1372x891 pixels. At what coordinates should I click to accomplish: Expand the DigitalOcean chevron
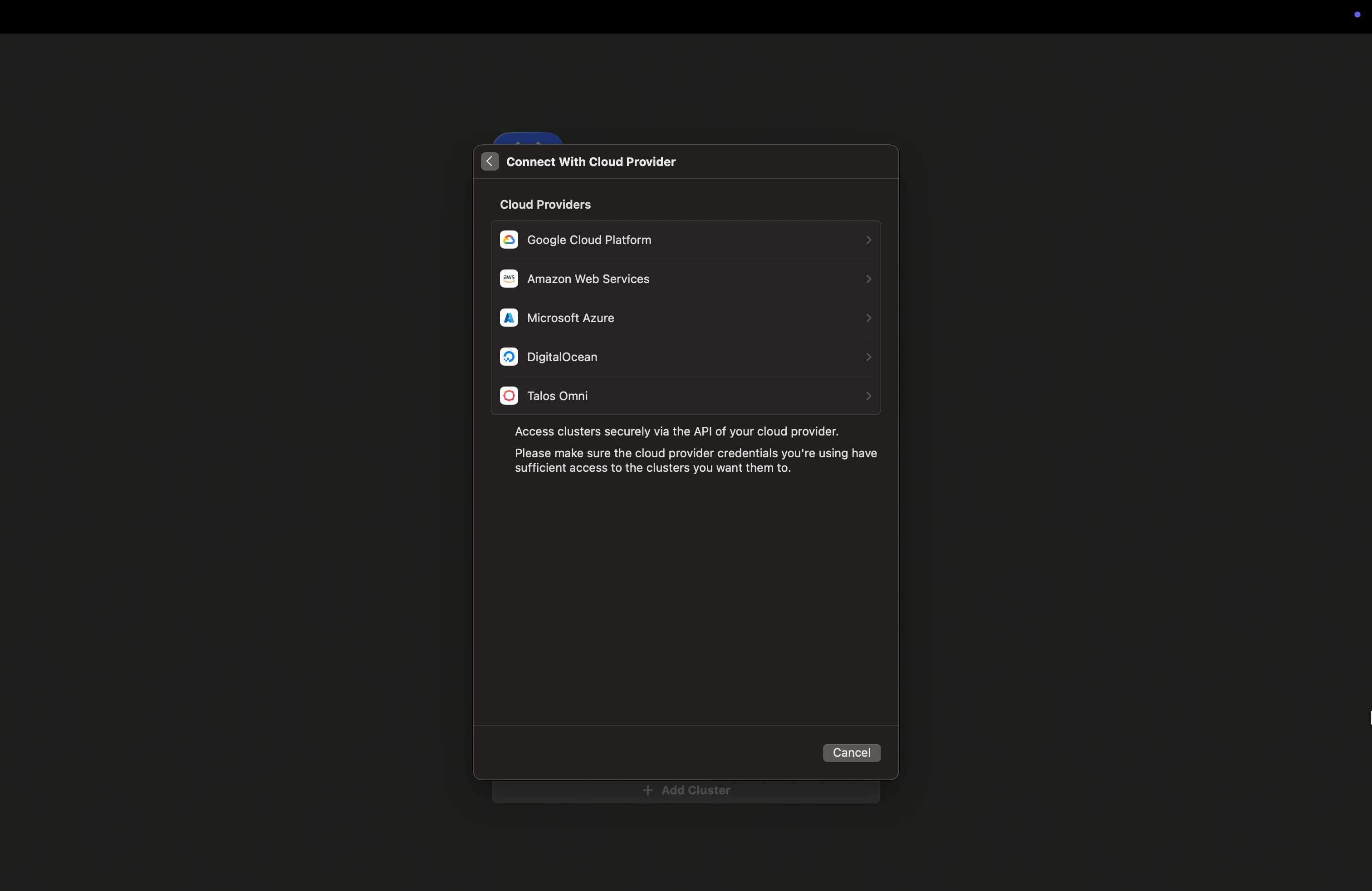pyautogui.click(x=868, y=357)
